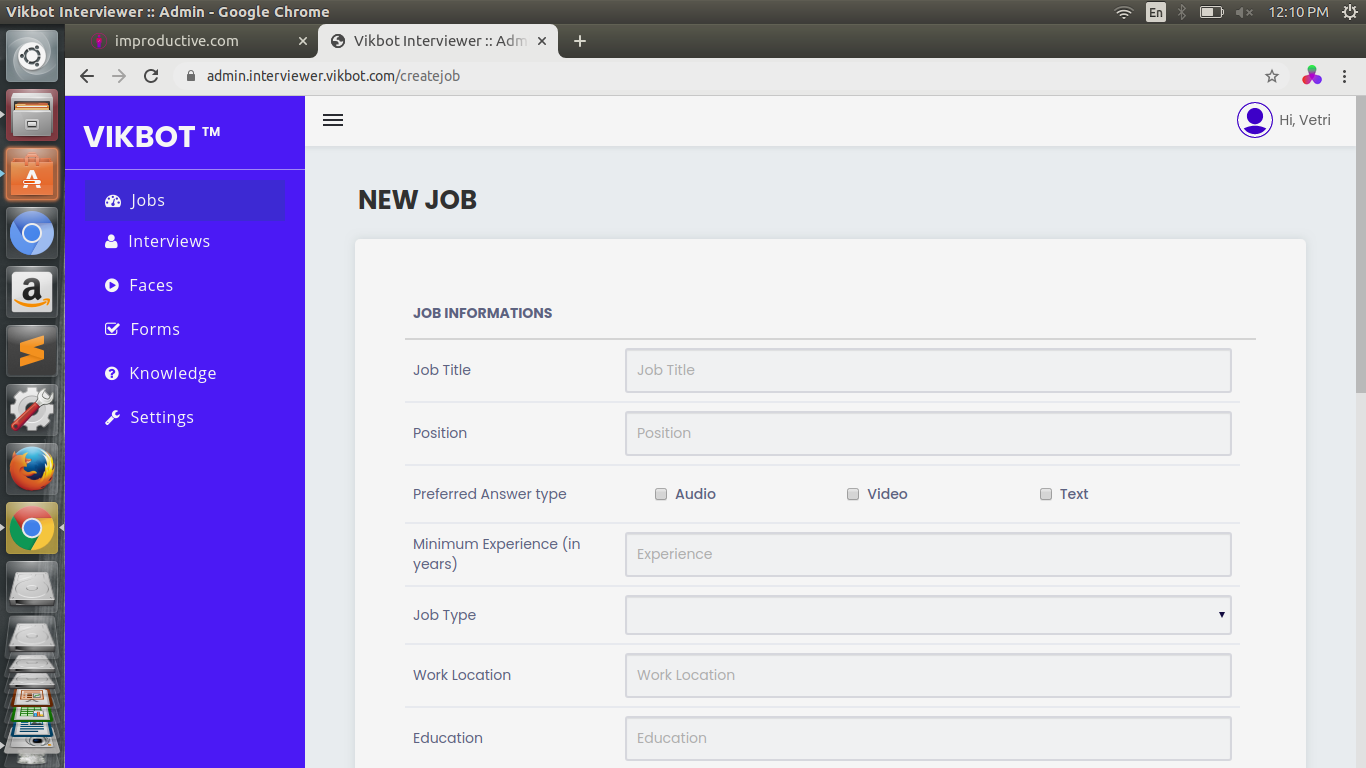The image size is (1366, 768).
Task: Open Wi-Fi network indicator in top bar
Action: click(1124, 12)
